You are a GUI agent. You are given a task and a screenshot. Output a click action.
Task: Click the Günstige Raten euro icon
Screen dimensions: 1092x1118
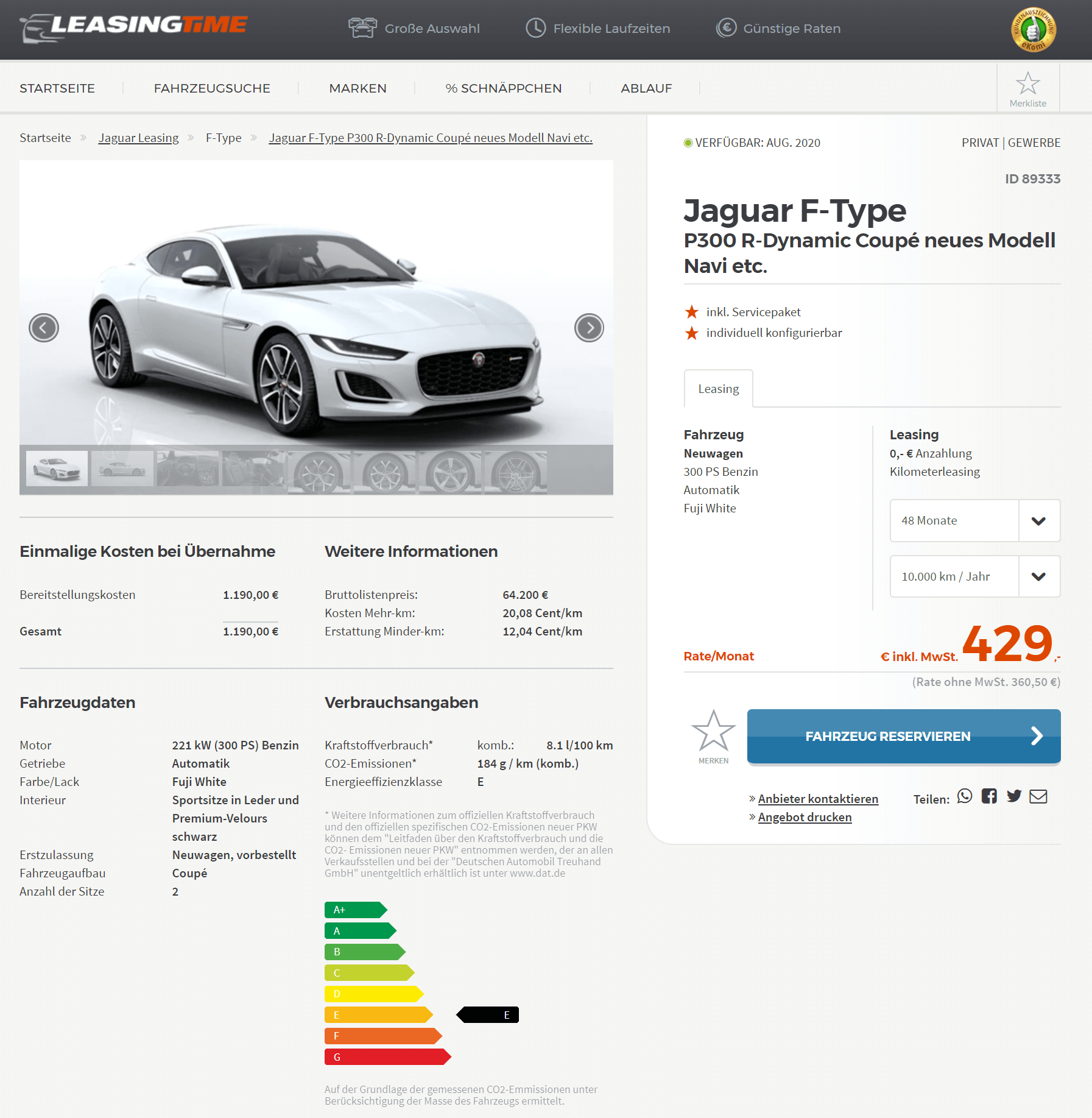coord(726,28)
